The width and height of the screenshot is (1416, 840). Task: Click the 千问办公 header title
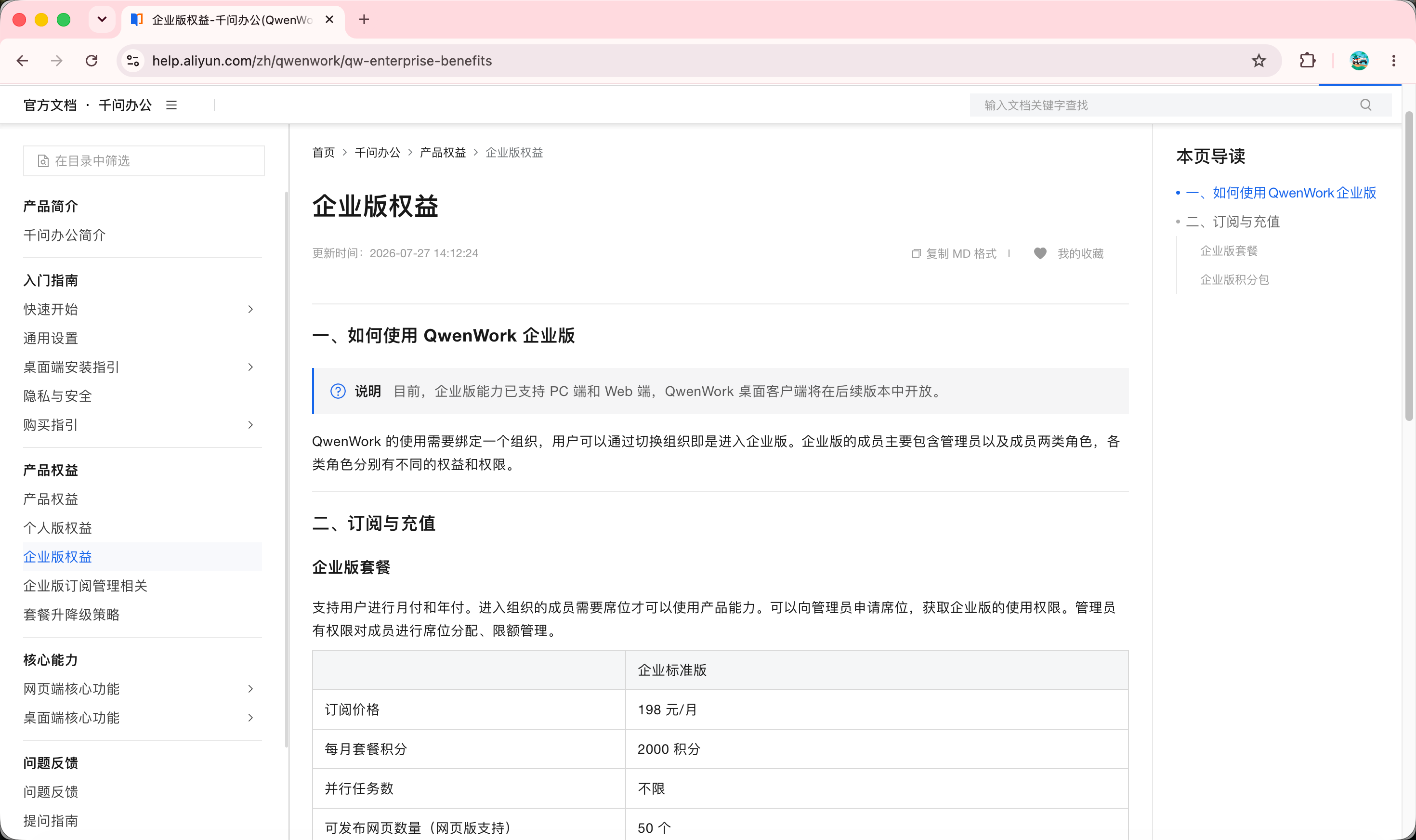[x=125, y=105]
